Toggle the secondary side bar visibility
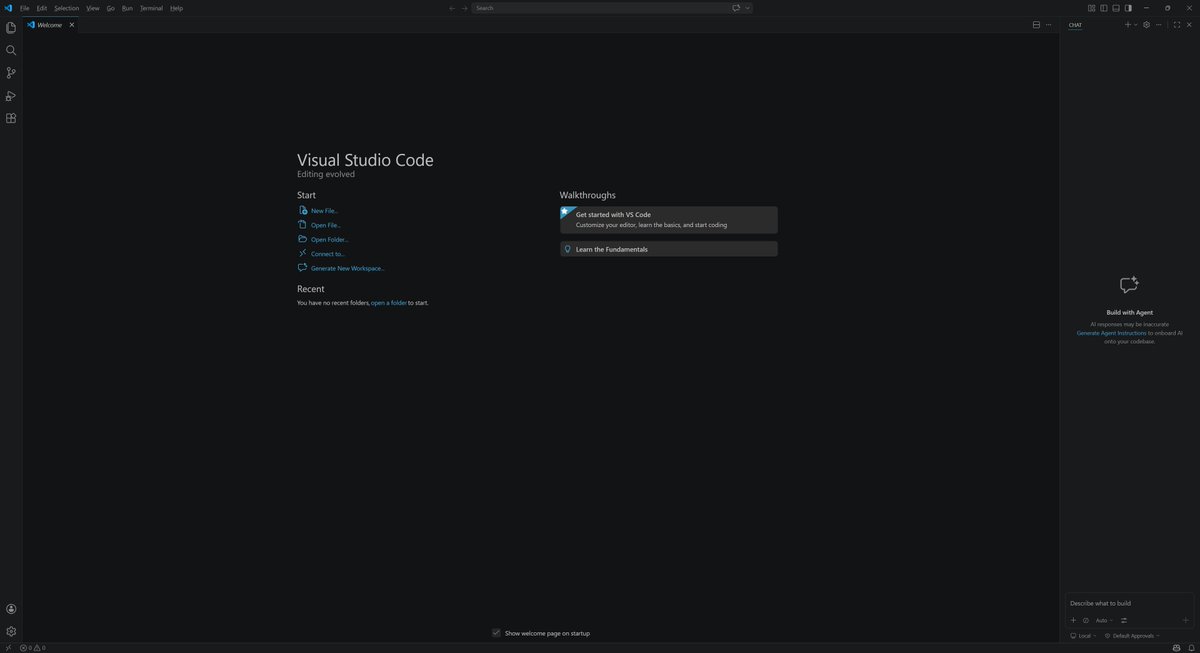 click(1128, 8)
